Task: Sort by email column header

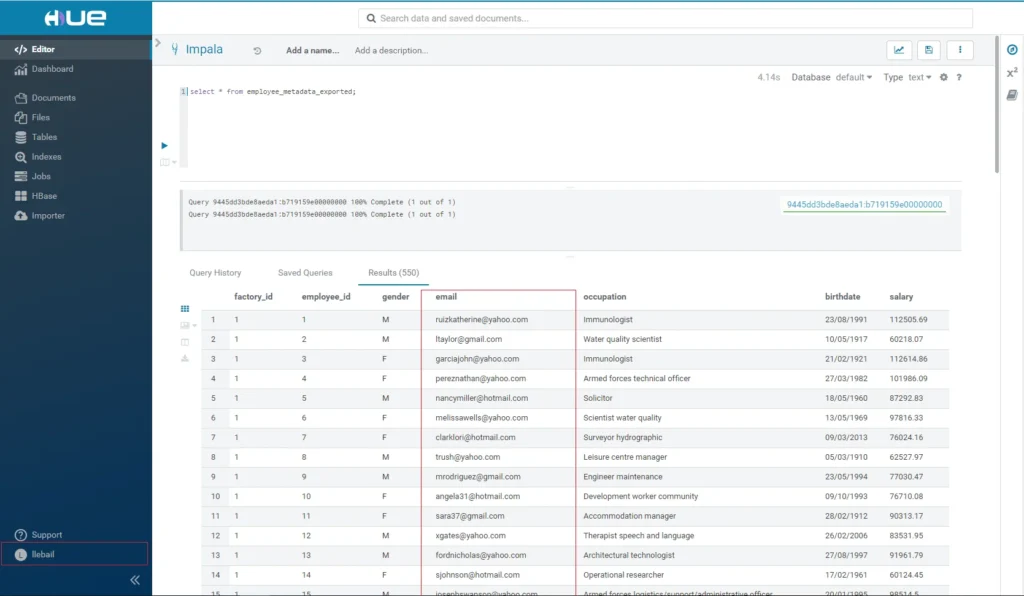Action: (x=446, y=297)
